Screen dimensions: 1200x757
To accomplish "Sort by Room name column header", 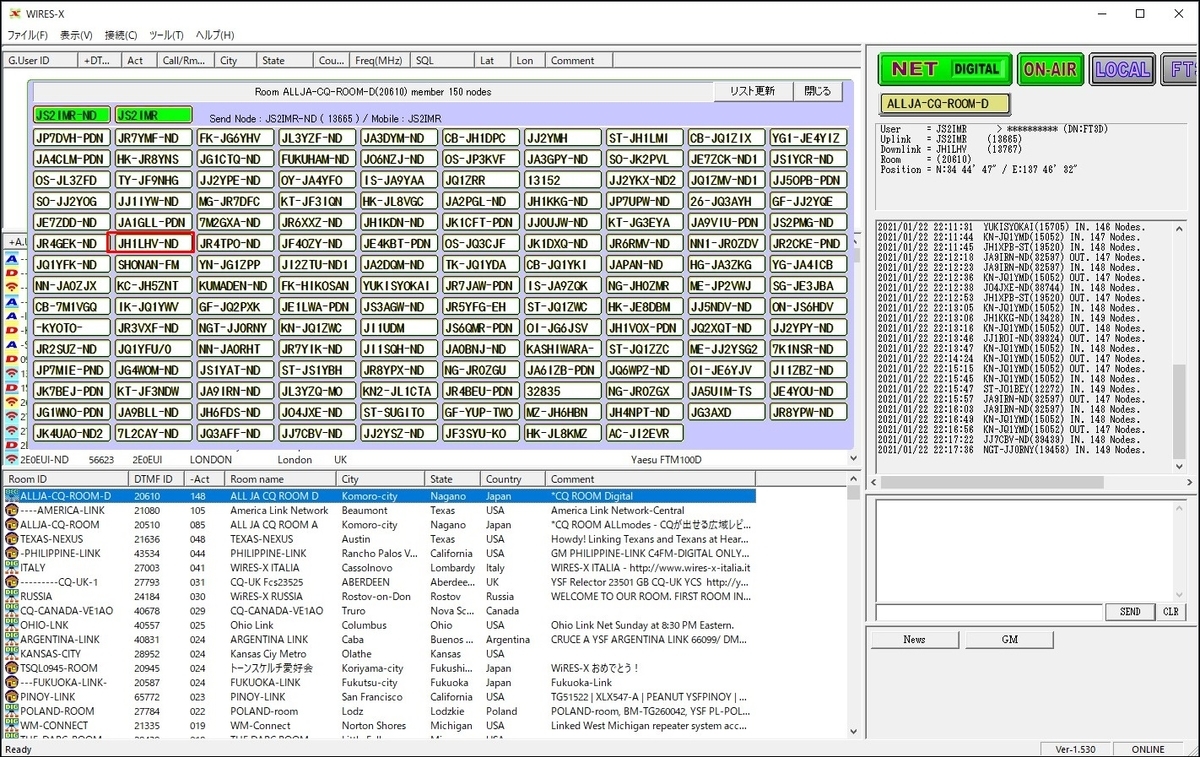I will click(280, 479).
